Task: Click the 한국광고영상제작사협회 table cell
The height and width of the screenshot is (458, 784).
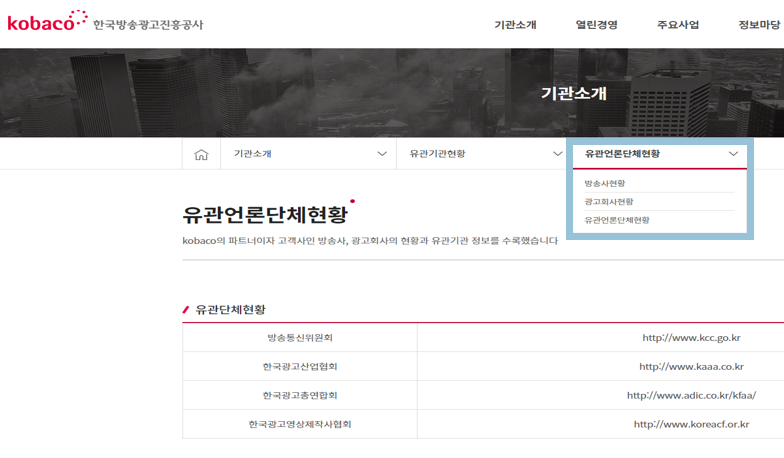Action: (x=300, y=424)
